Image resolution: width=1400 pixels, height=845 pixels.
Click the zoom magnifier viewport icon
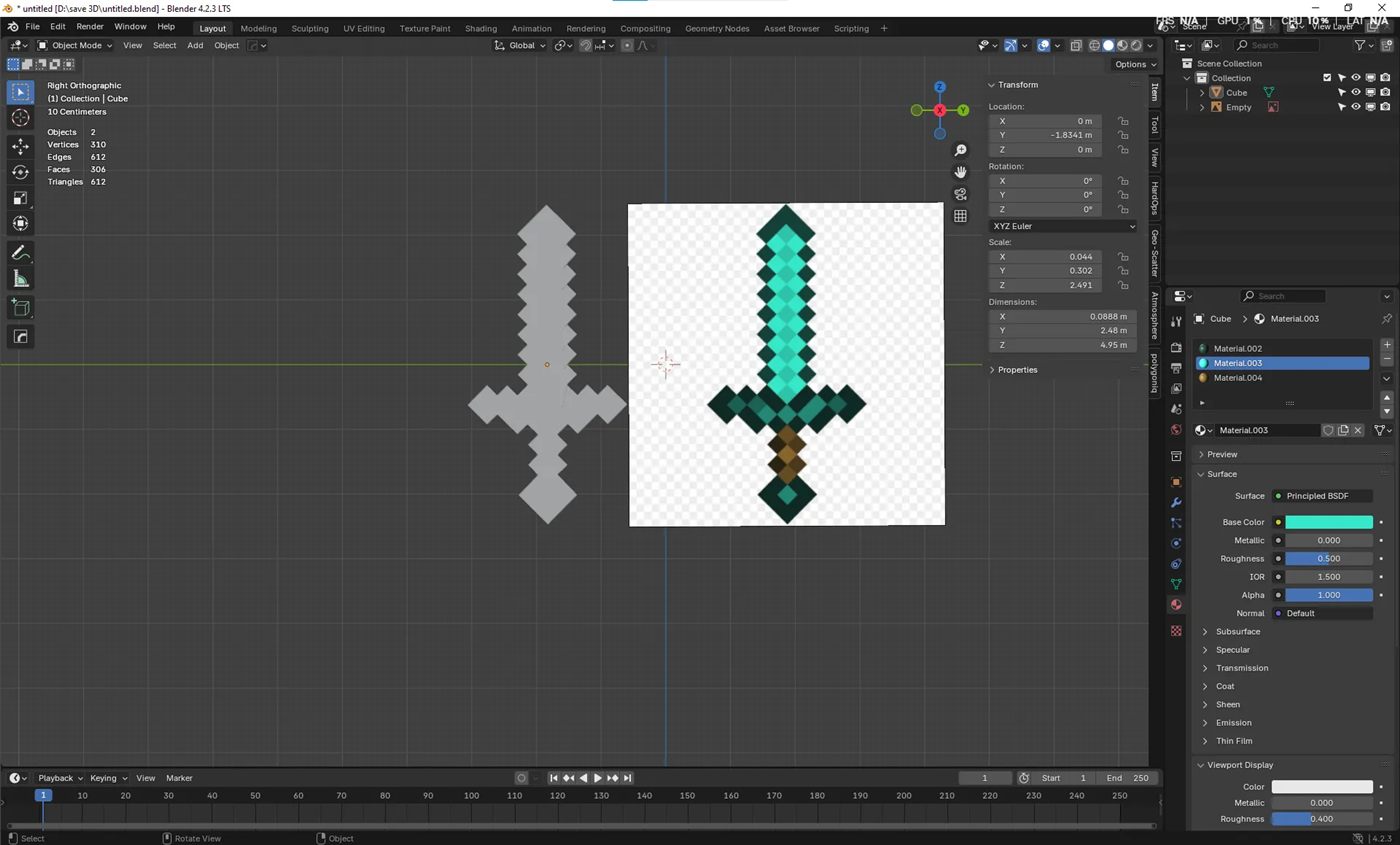[960, 150]
